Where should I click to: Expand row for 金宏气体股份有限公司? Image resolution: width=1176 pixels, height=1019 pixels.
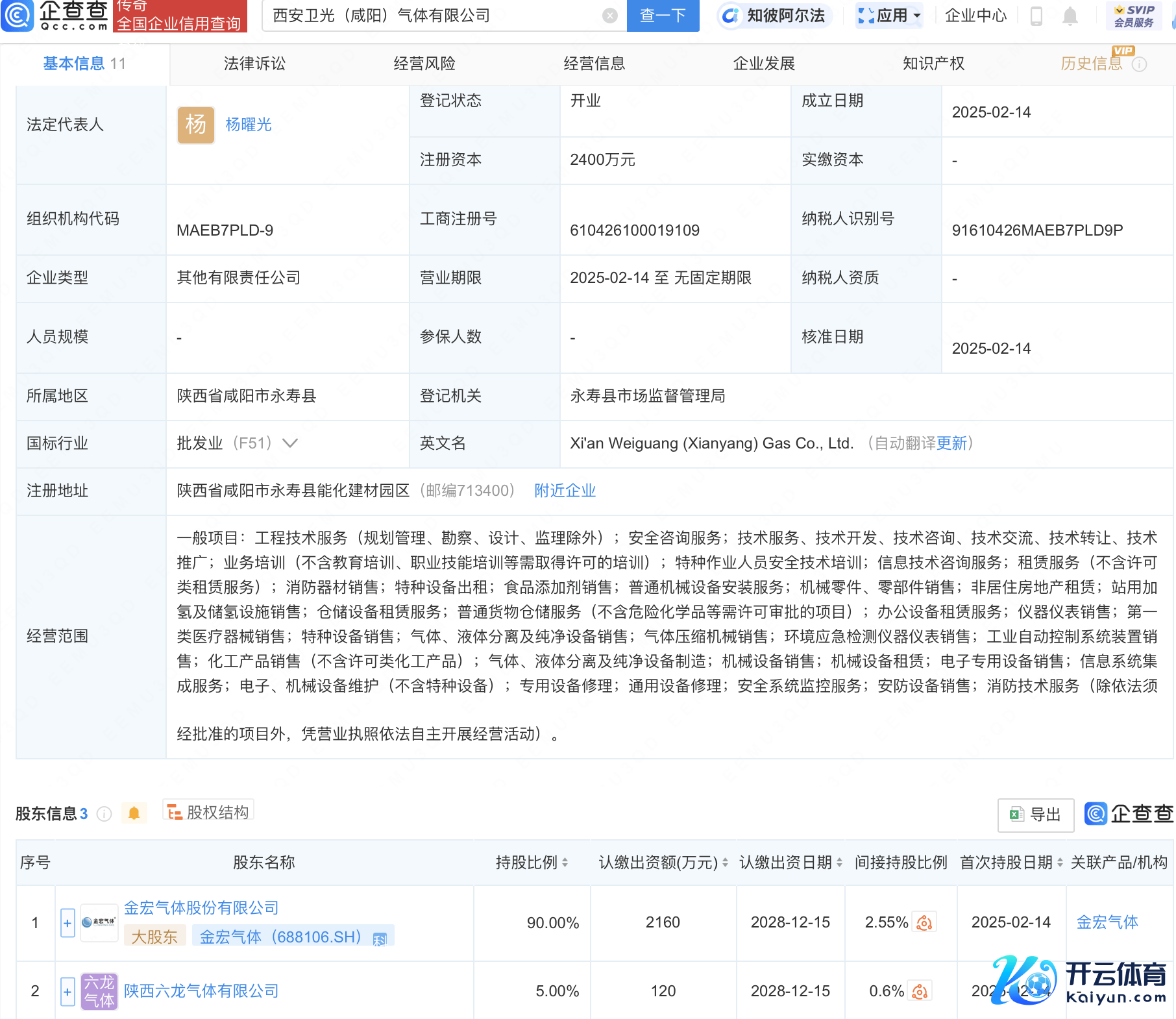pyautogui.click(x=67, y=922)
